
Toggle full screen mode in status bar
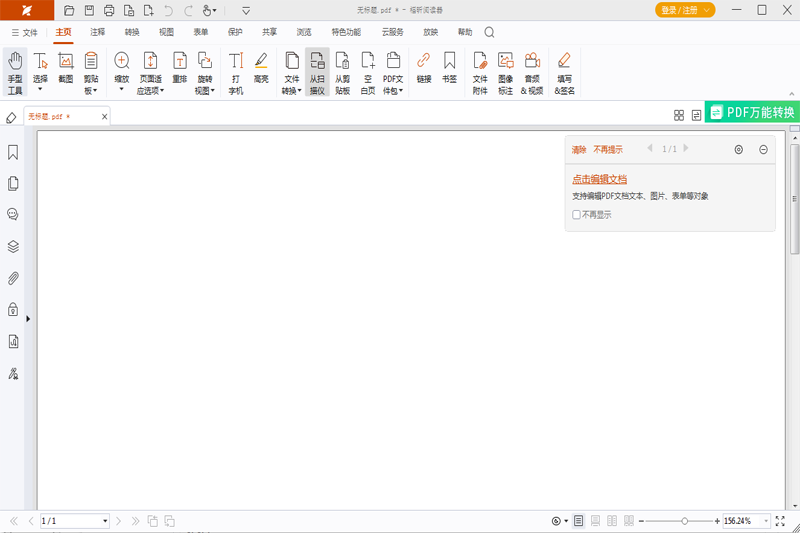click(781, 521)
